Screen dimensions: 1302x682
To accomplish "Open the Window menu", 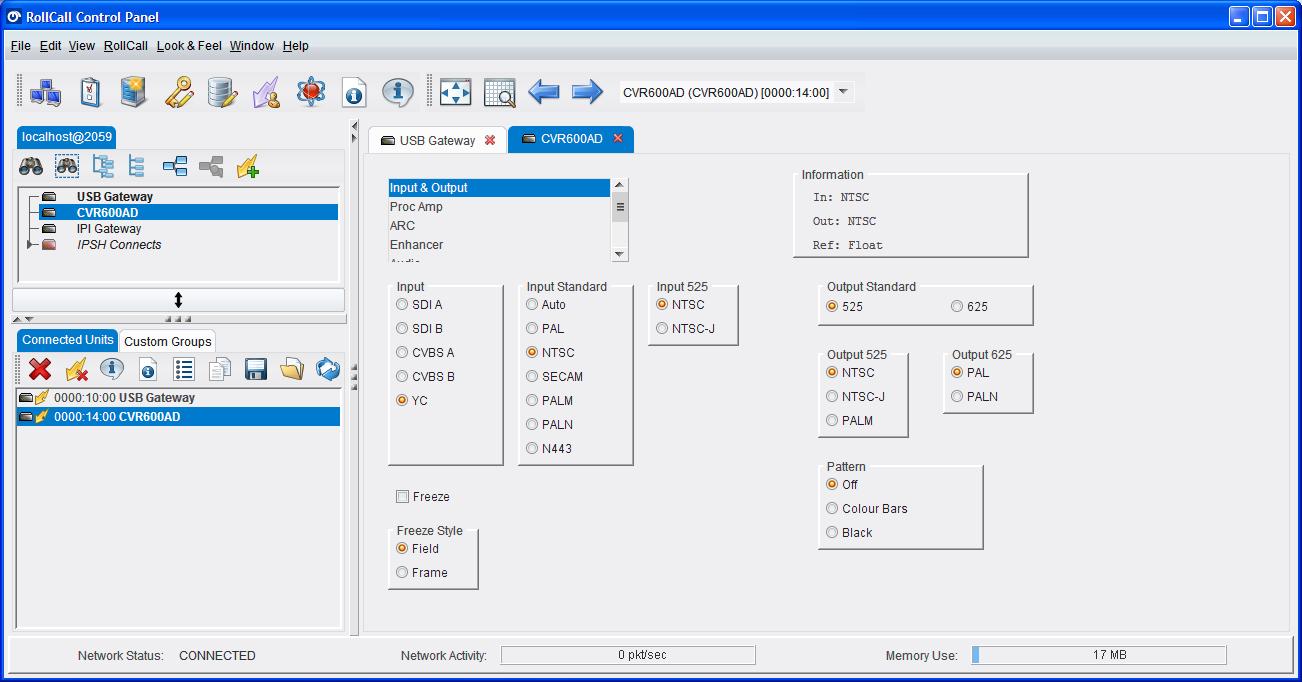I will click(252, 46).
